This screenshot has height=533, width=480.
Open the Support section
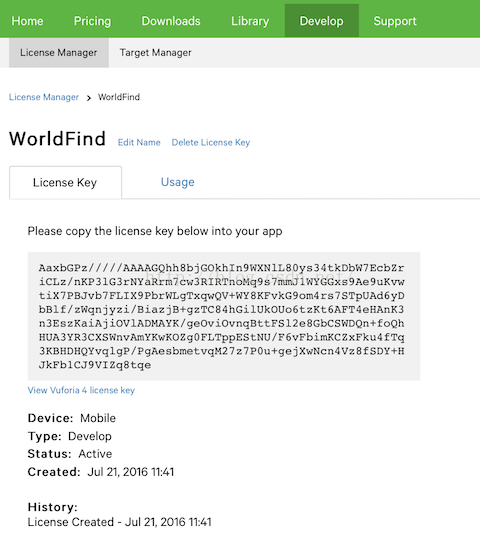(395, 21)
